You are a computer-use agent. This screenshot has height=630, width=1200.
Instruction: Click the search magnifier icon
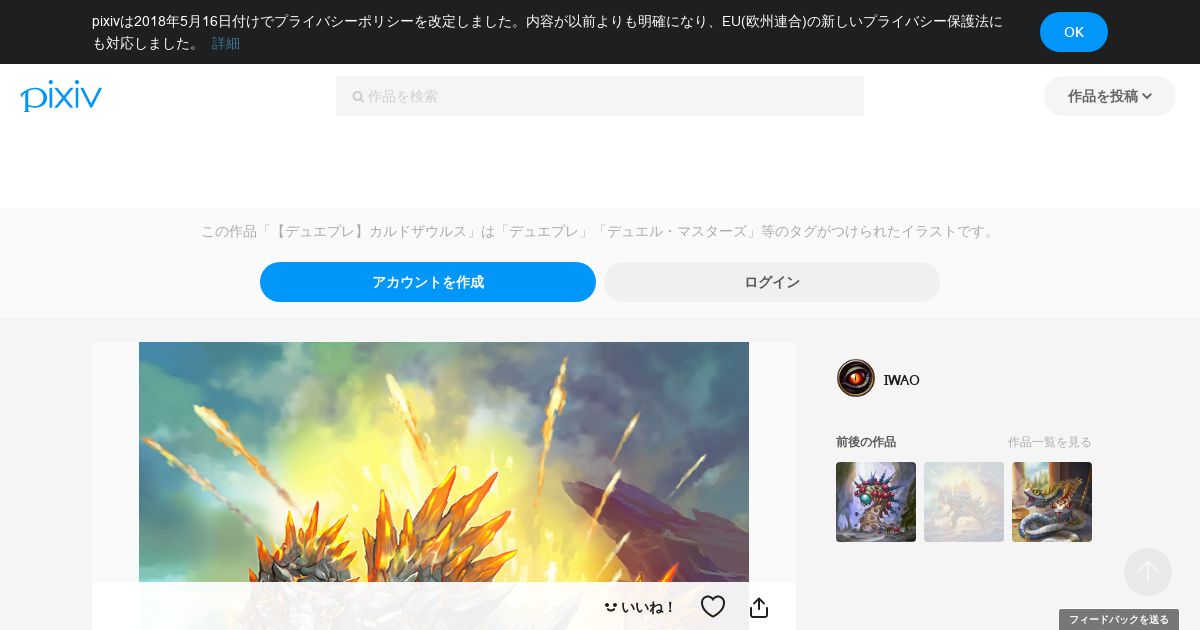(x=358, y=97)
